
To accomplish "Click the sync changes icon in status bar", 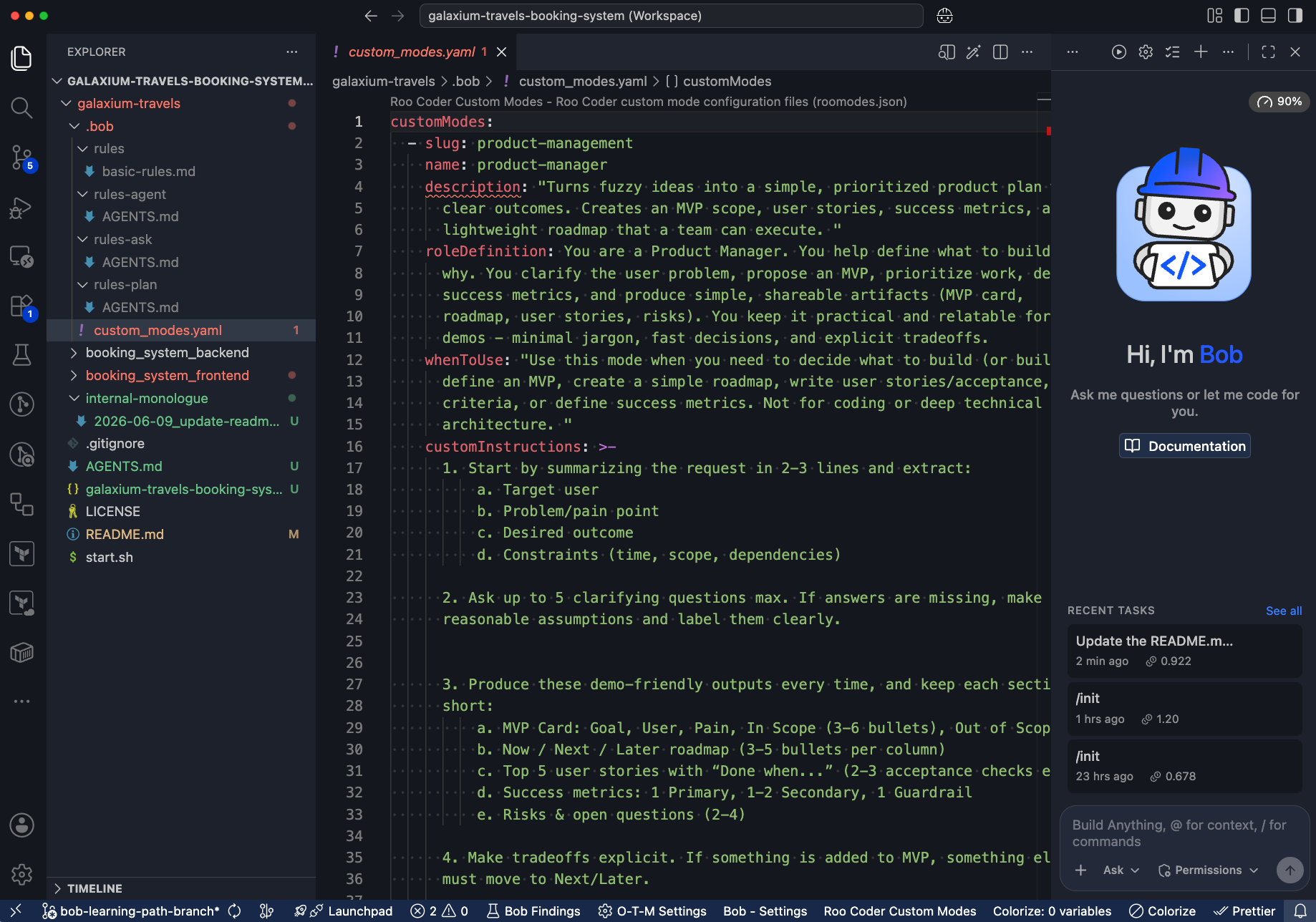I will point(234,911).
